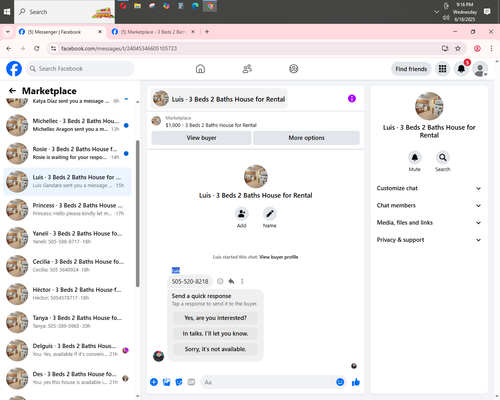Attach a photo with the image icon
Viewport: 500px width, 400px height.
[x=166, y=382]
